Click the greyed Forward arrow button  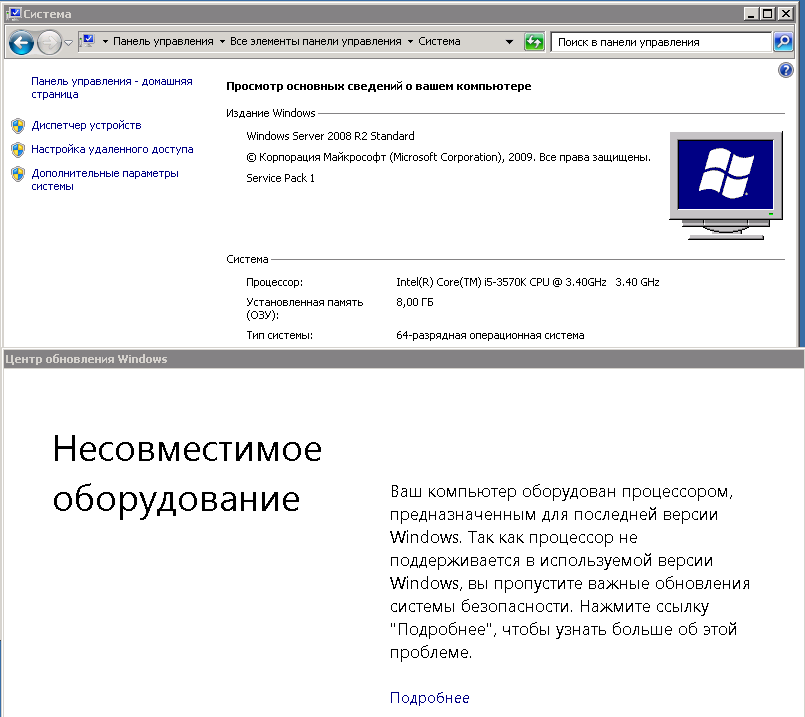(x=50, y=42)
